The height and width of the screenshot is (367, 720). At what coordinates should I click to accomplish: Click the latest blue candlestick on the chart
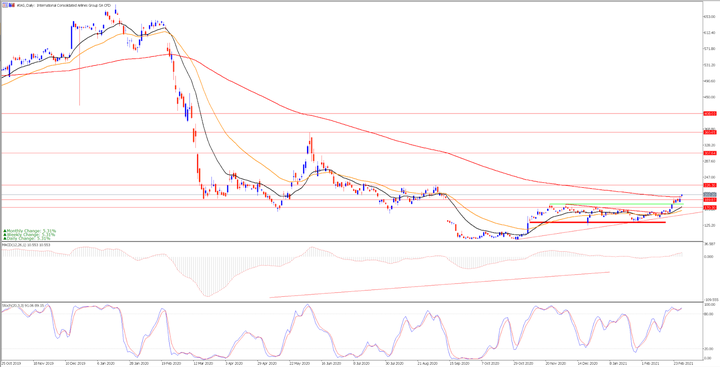[681, 196]
